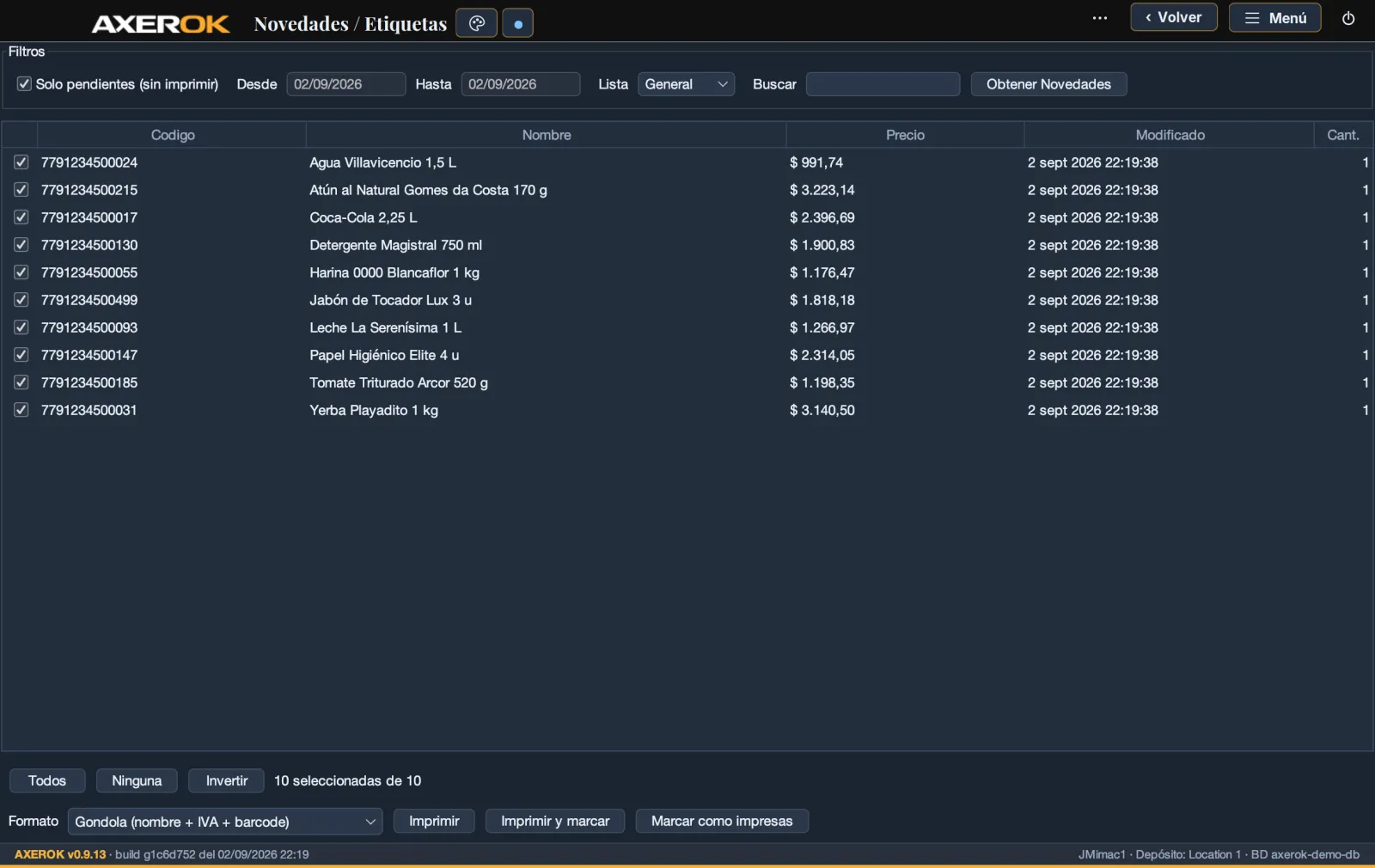The image size is (1375, 868).
Task: Click the quantity in Detergente Magistral row
Action: pyautogui.click(x=1365, y=245)
